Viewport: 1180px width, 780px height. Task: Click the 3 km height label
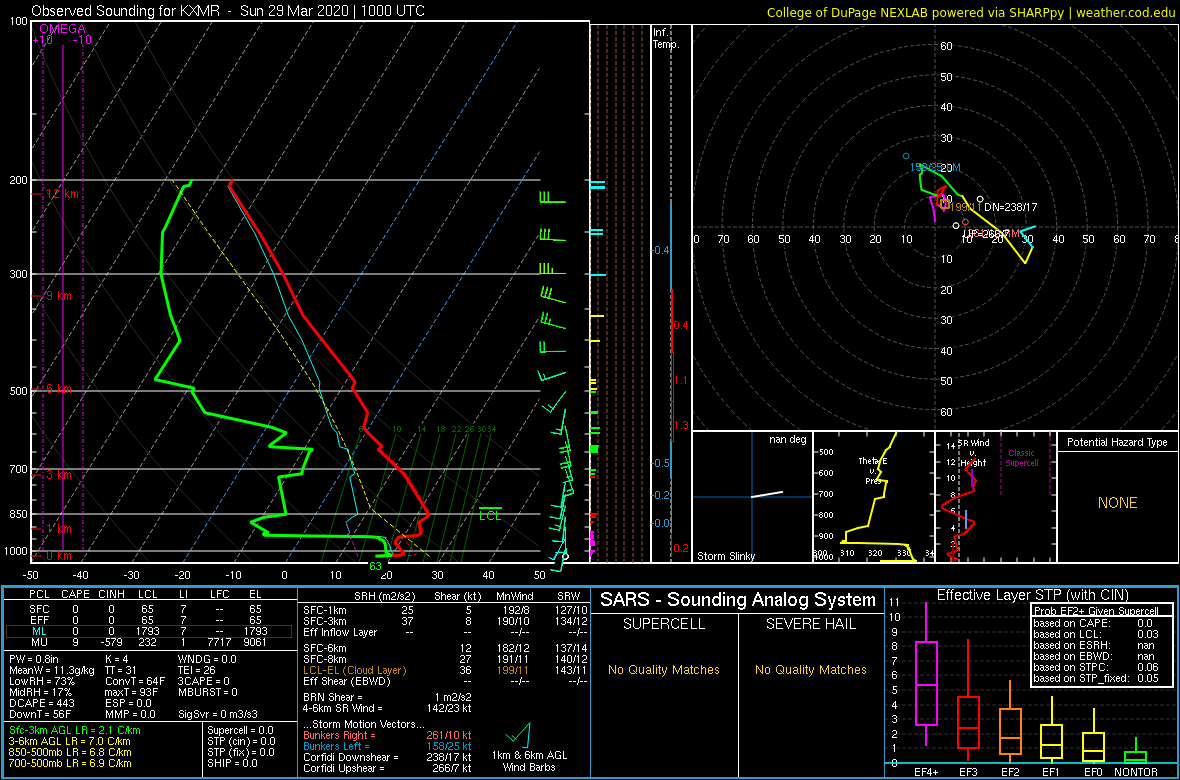click(x=58, y=475)
